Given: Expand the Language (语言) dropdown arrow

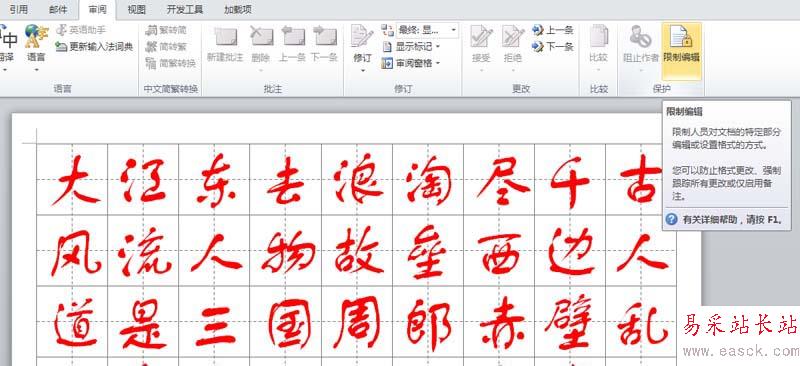Looking at the screenshot, I should pyautogui.click(x=36, y=70).
